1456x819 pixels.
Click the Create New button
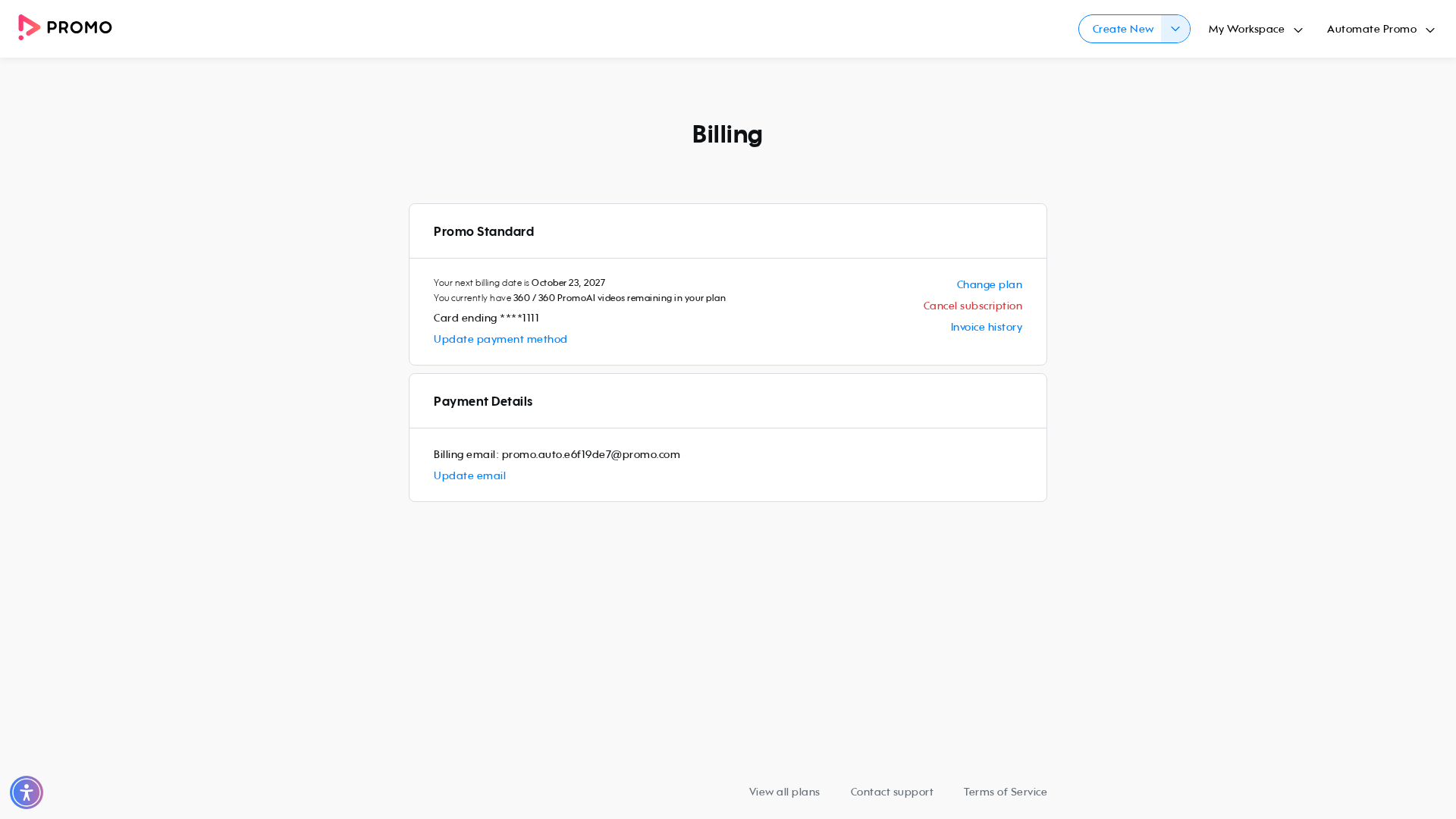[1122, 29]
